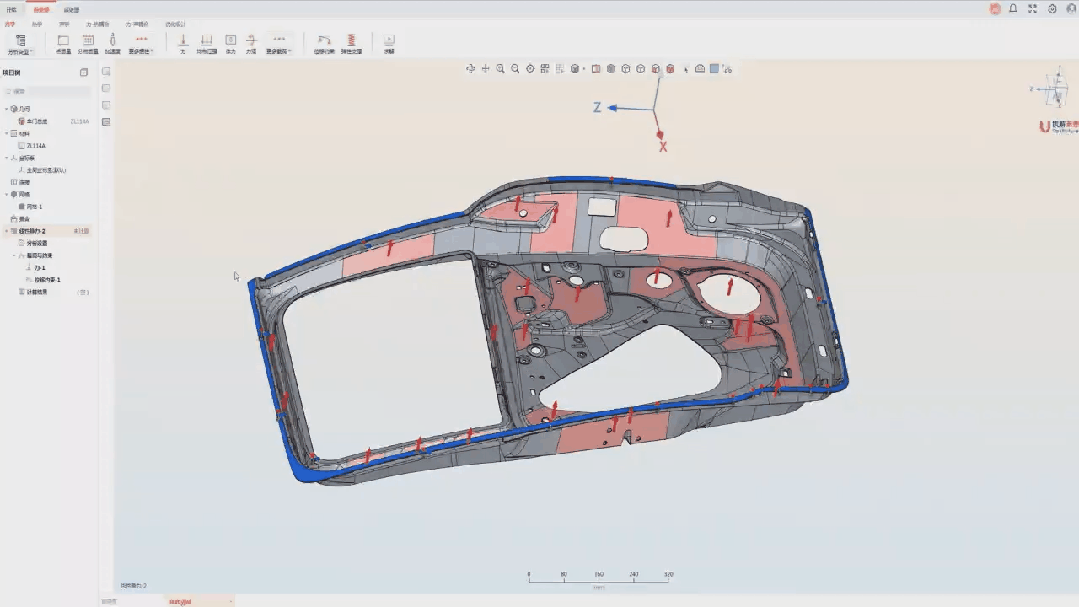Collapse the mesh node in project tree
The image size is (1079, 607).
pyautogui.click(x=6, y=194)
